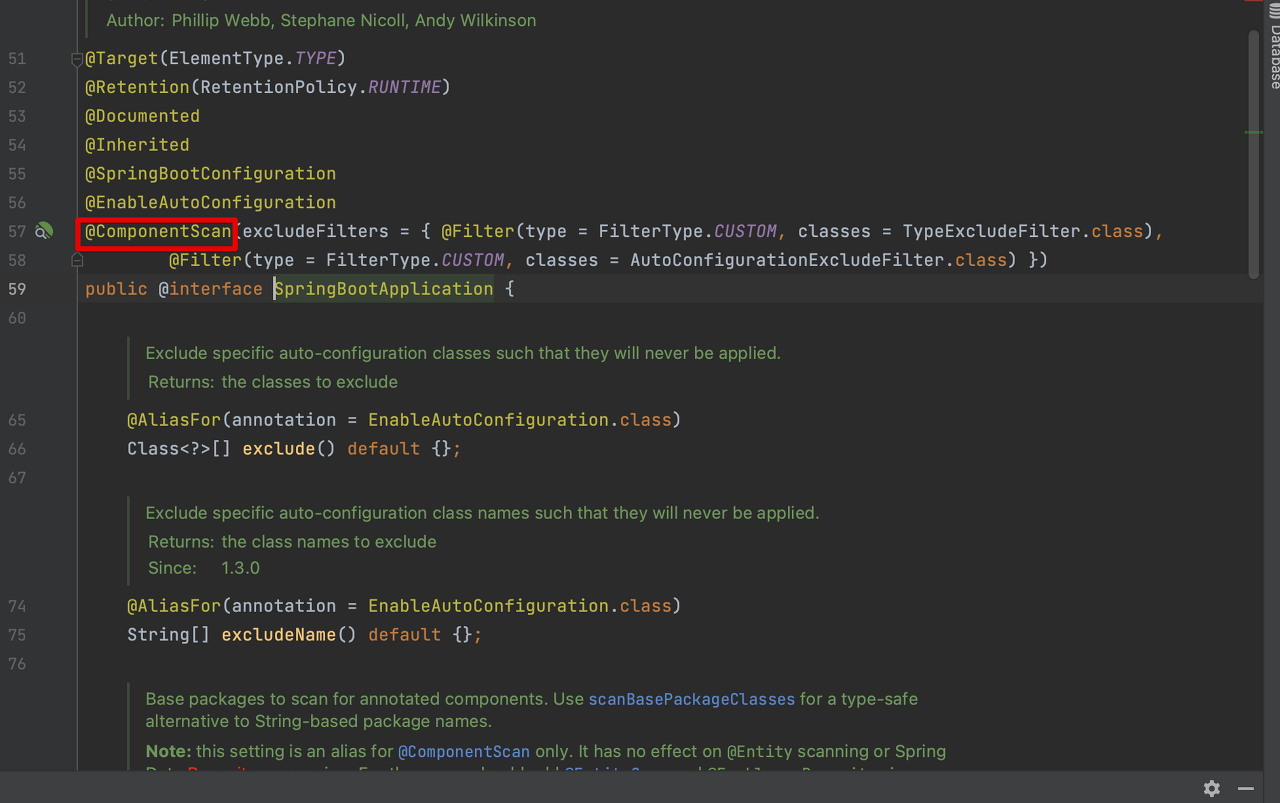Click the @ComponentScan annotation on line 57
This screenshot has width=1280, height=803.
[158, 231]
